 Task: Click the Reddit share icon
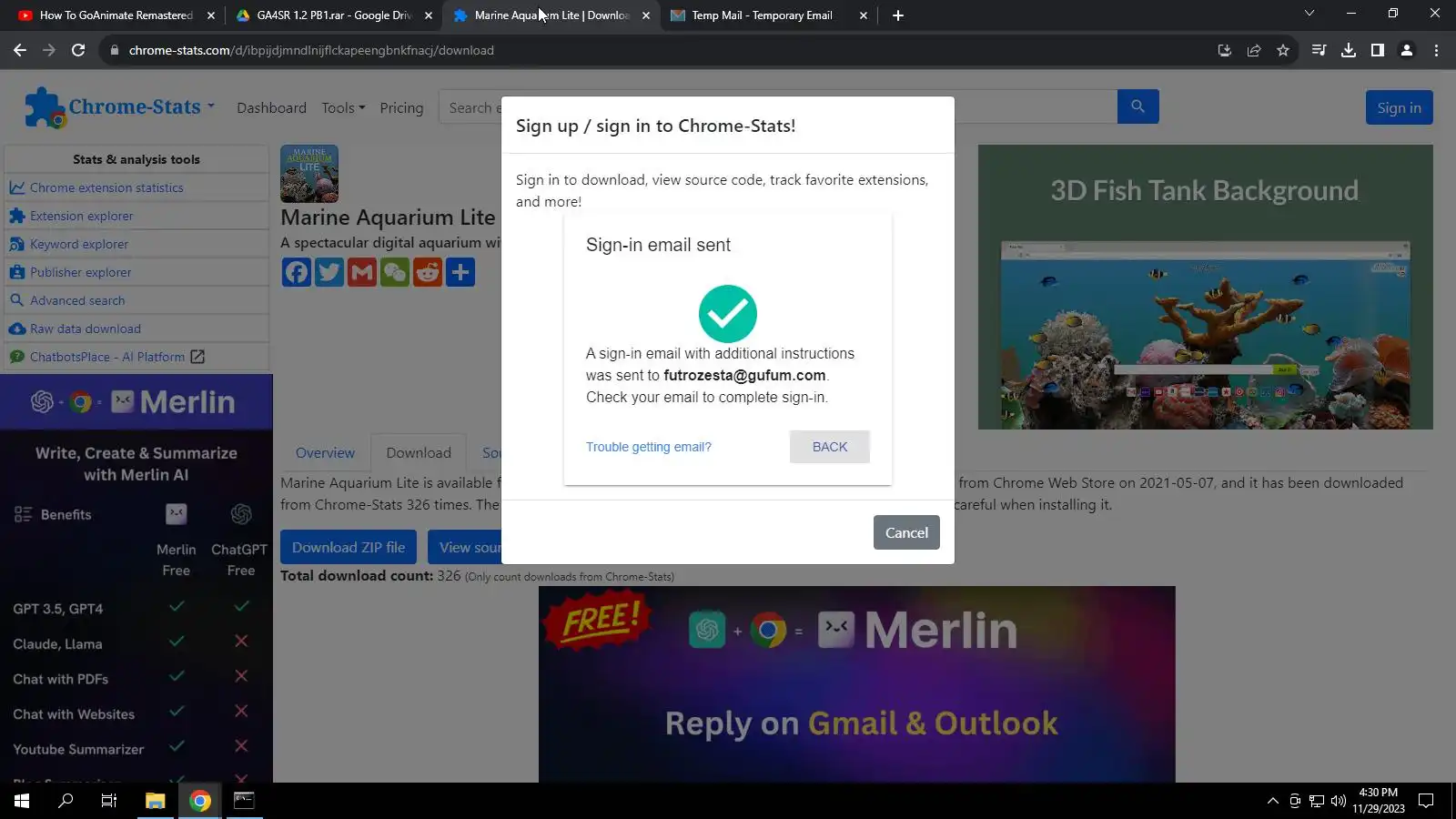pos(428,272)
